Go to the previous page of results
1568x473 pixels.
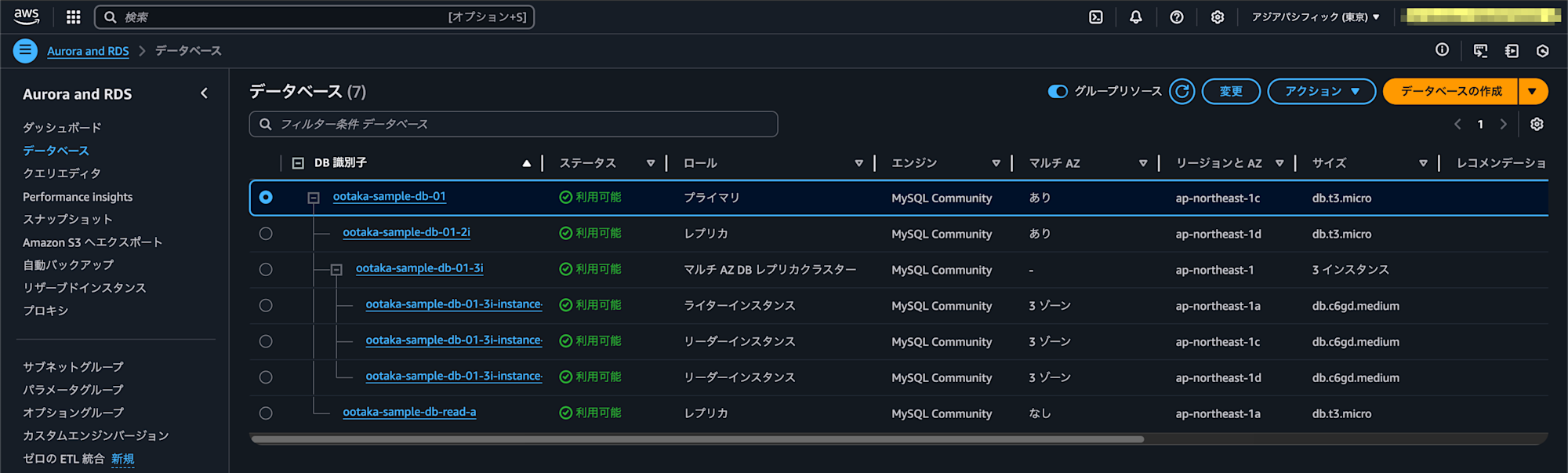click(1457, 124)
